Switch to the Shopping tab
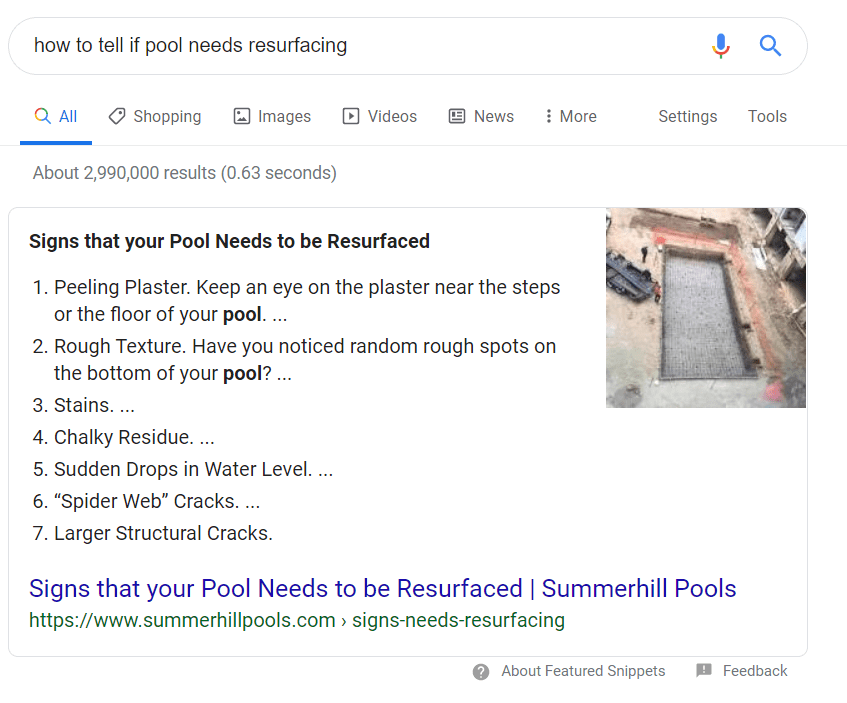The height and width of the screenshot is (703, 847). (155, 116)
